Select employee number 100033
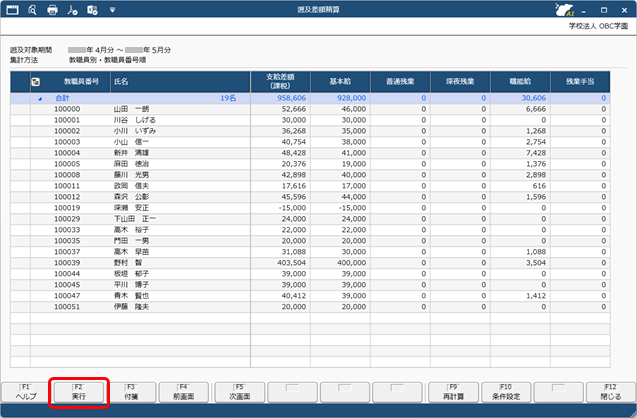This screenshot has height=418, width=637. [x=67, y=230]
